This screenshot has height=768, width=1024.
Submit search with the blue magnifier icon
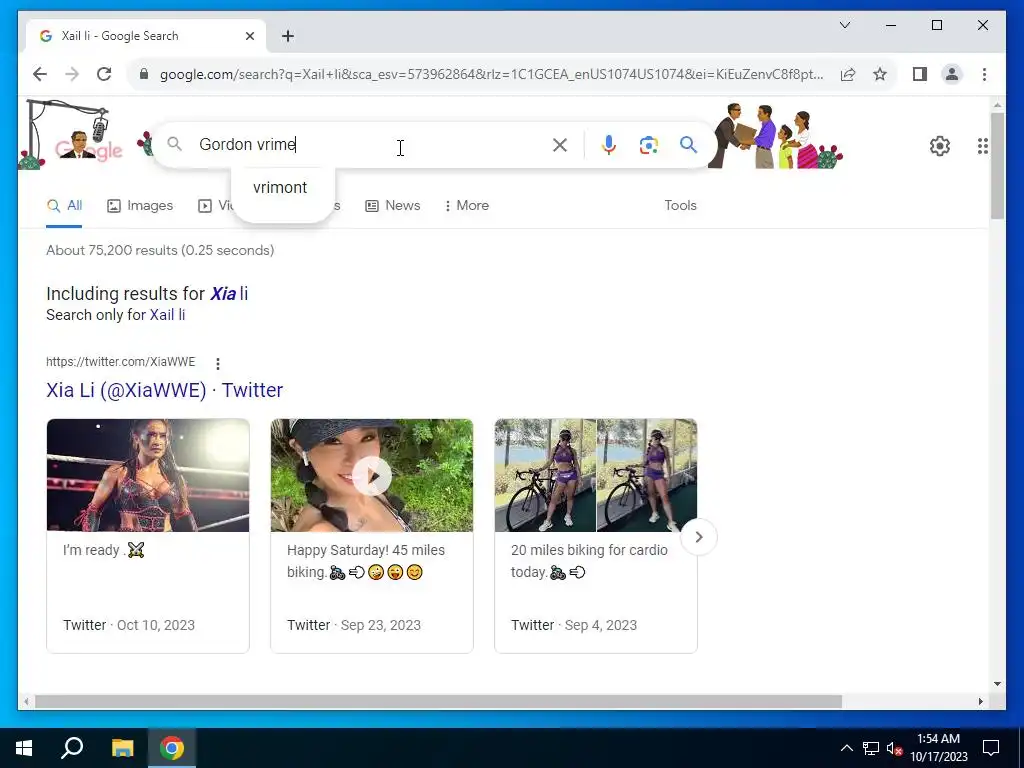point(688,145)
